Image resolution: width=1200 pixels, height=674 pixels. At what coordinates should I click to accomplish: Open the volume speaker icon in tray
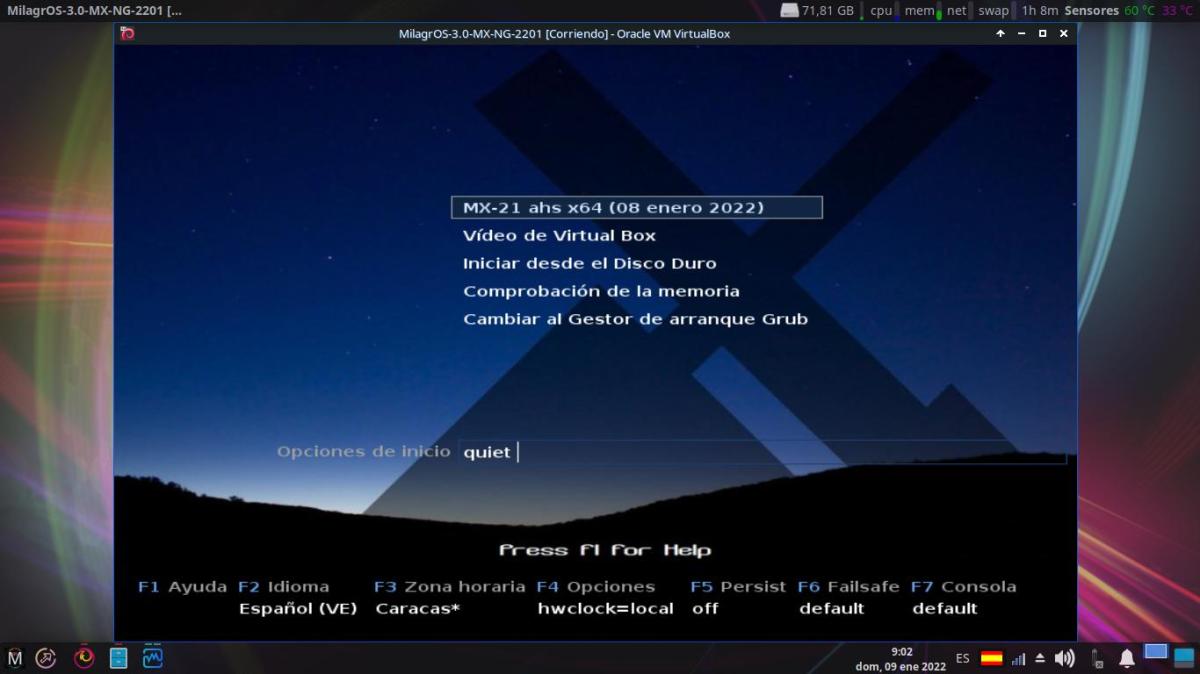click(x=1065, y=658)
